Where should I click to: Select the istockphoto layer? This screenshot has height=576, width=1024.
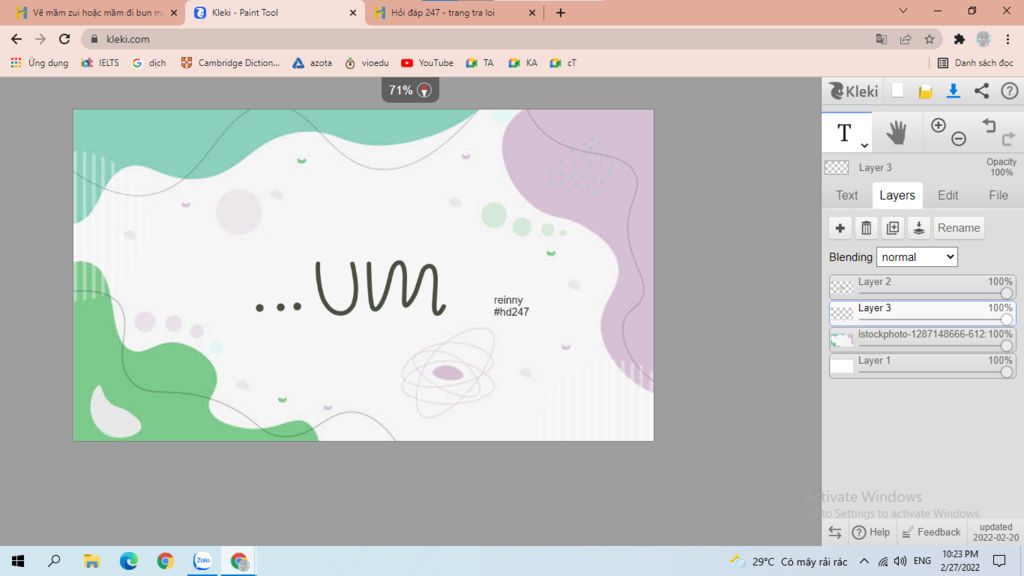pyautogui.click(x=922, y=339)
